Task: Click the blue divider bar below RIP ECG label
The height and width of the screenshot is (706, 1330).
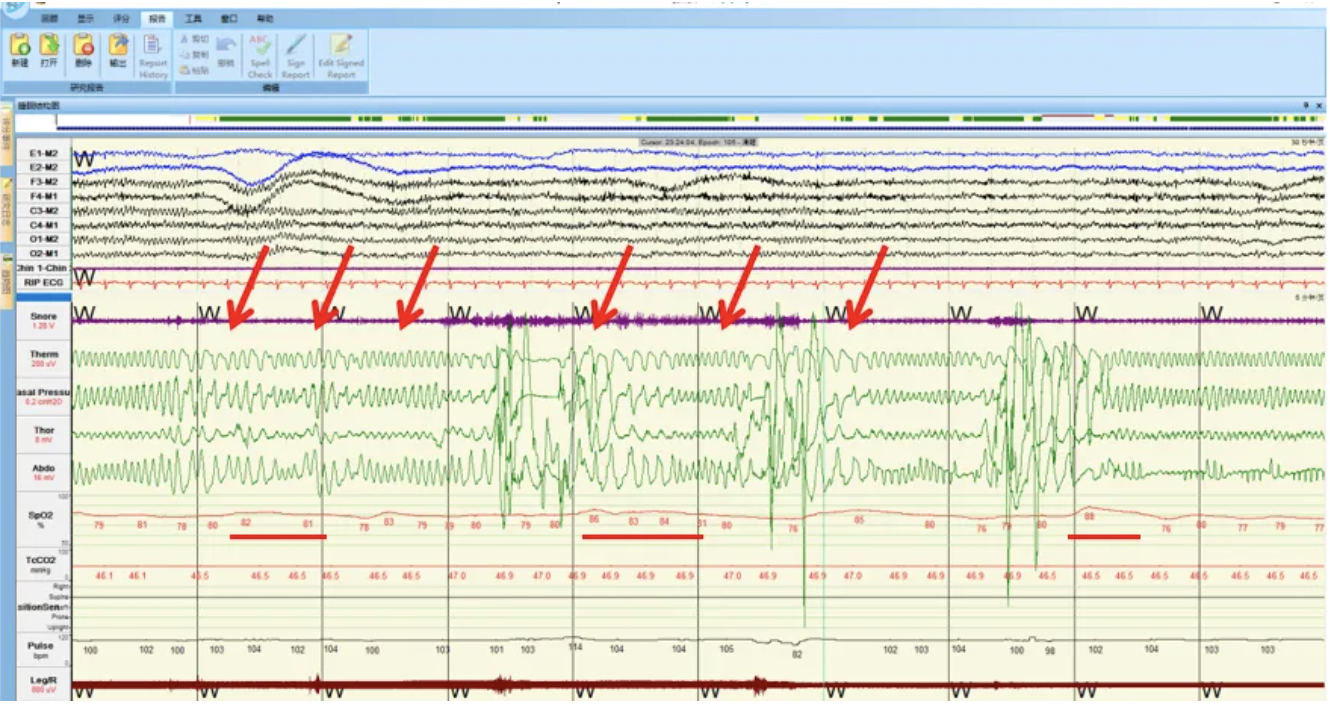Action: coord(44,296)
